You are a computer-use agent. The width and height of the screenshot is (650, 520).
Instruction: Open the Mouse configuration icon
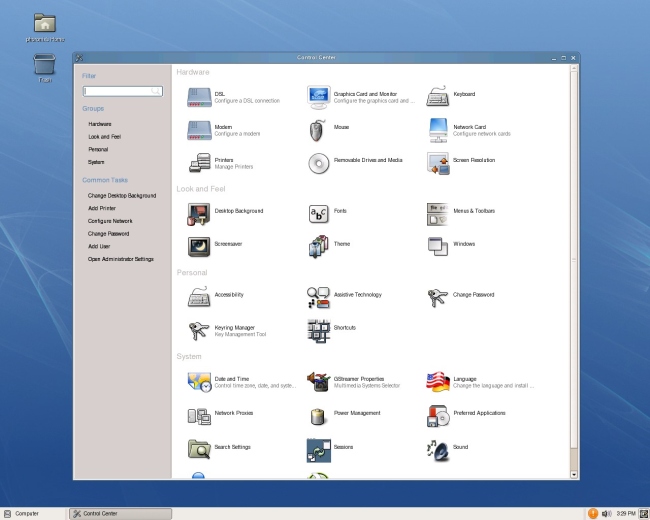318,130
